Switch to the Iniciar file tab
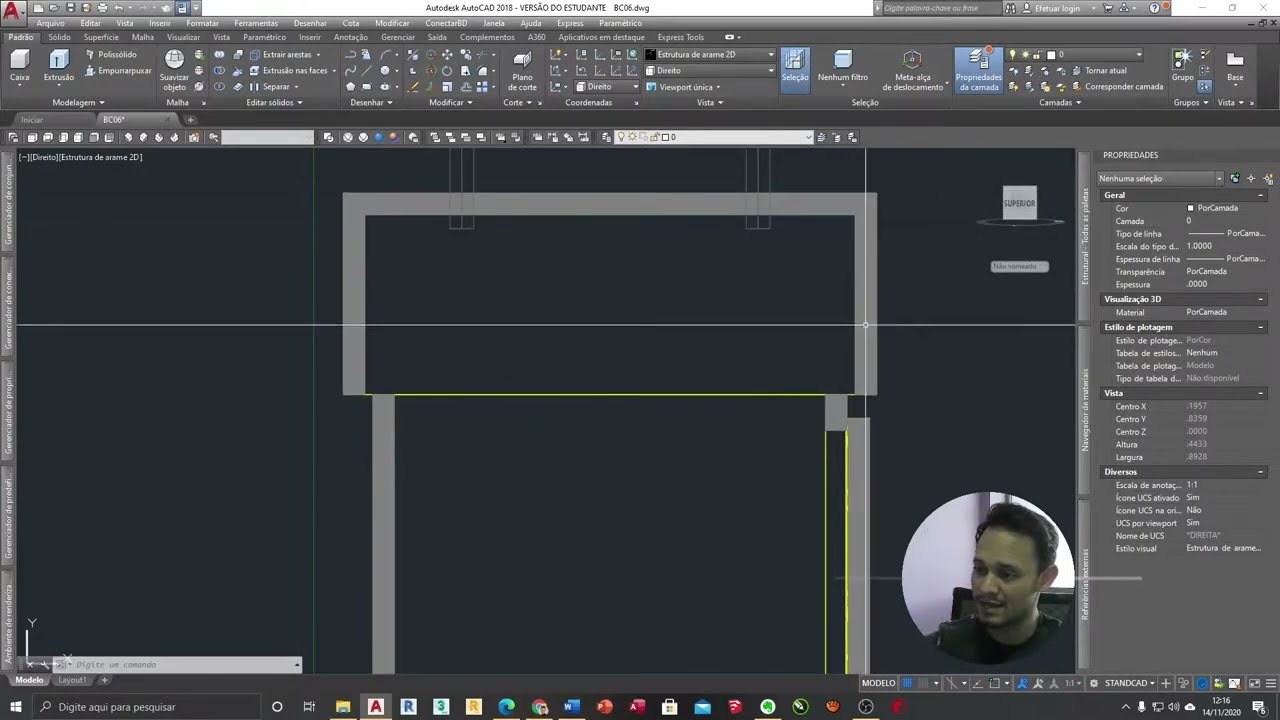The height and width of the screenshot is (720, 1280). pyautogui.click(x=32, y=120)
